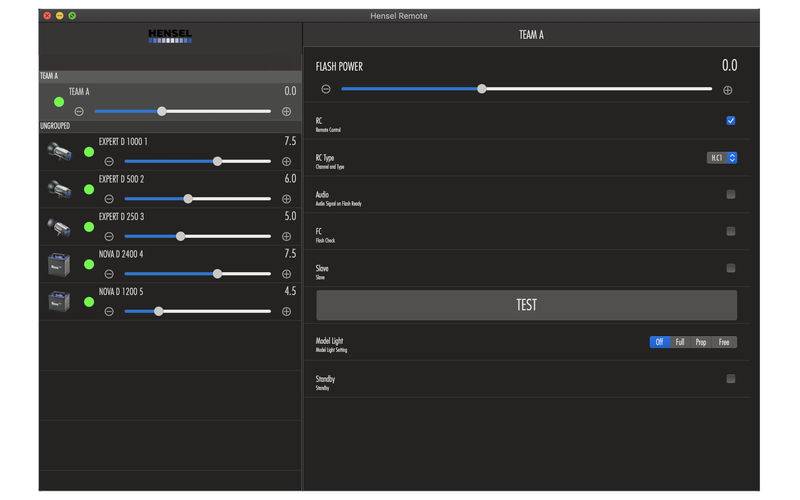
Task: Click plus icon for Nova D 2400 4
Action: click(287, 274)
